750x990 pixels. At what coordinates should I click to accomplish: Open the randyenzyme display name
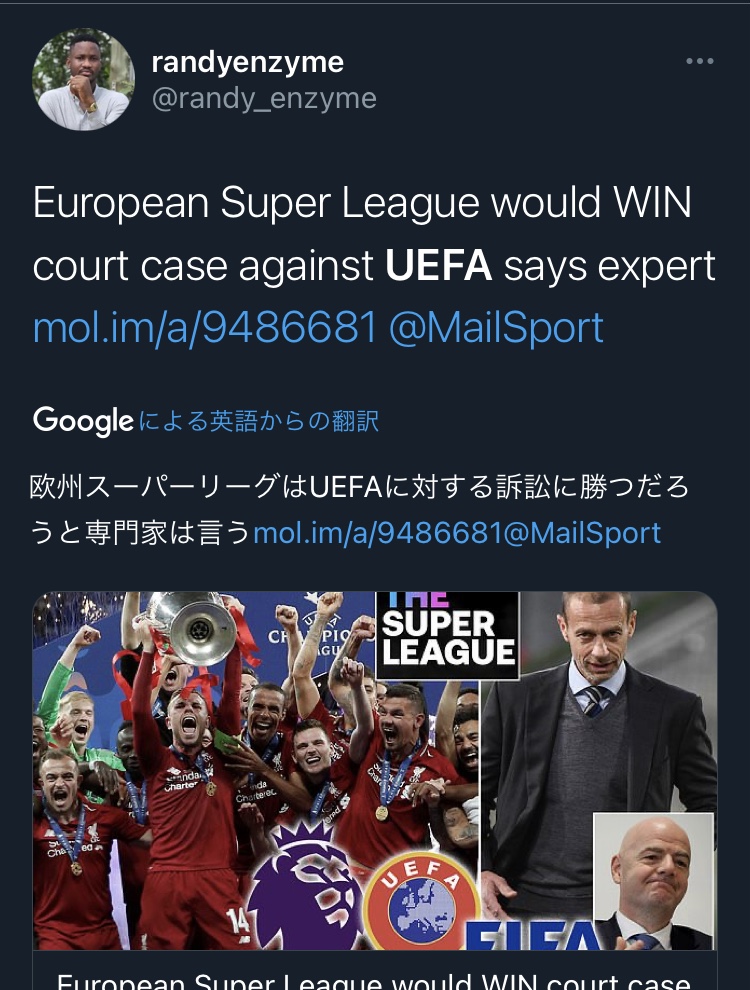[247, 62]
